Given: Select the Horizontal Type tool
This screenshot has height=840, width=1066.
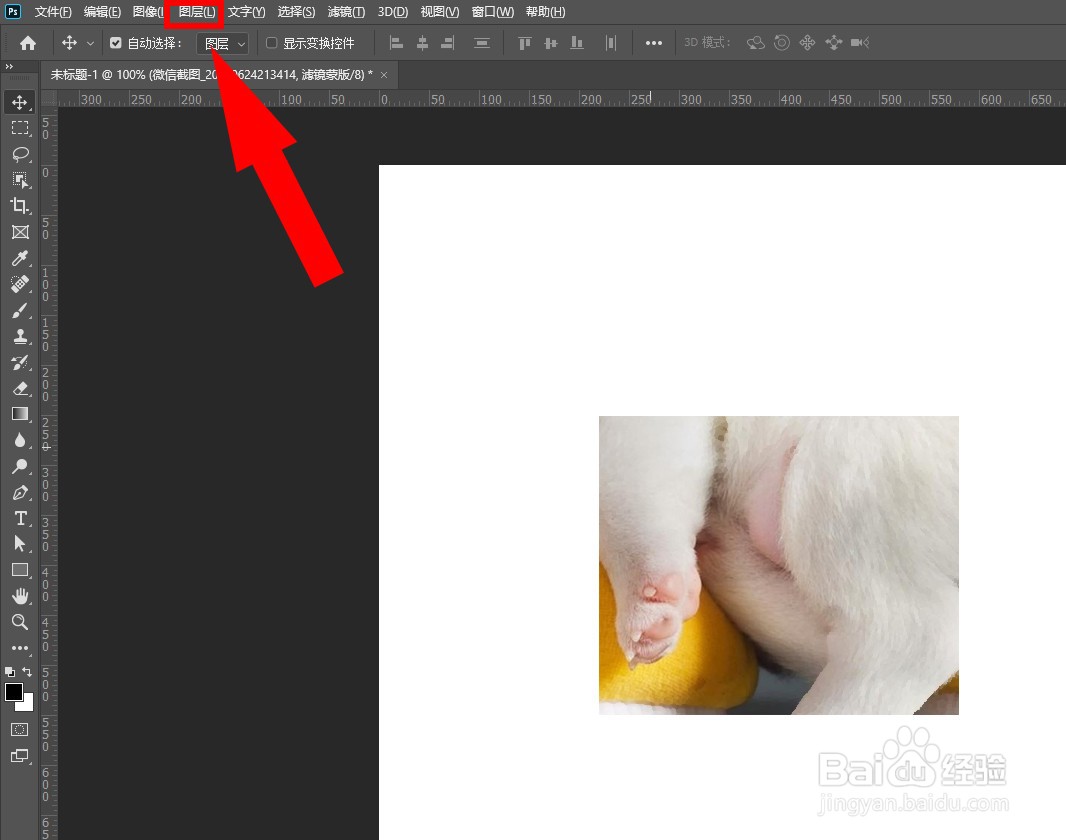Looking at the screenshot, I should 20,518.
